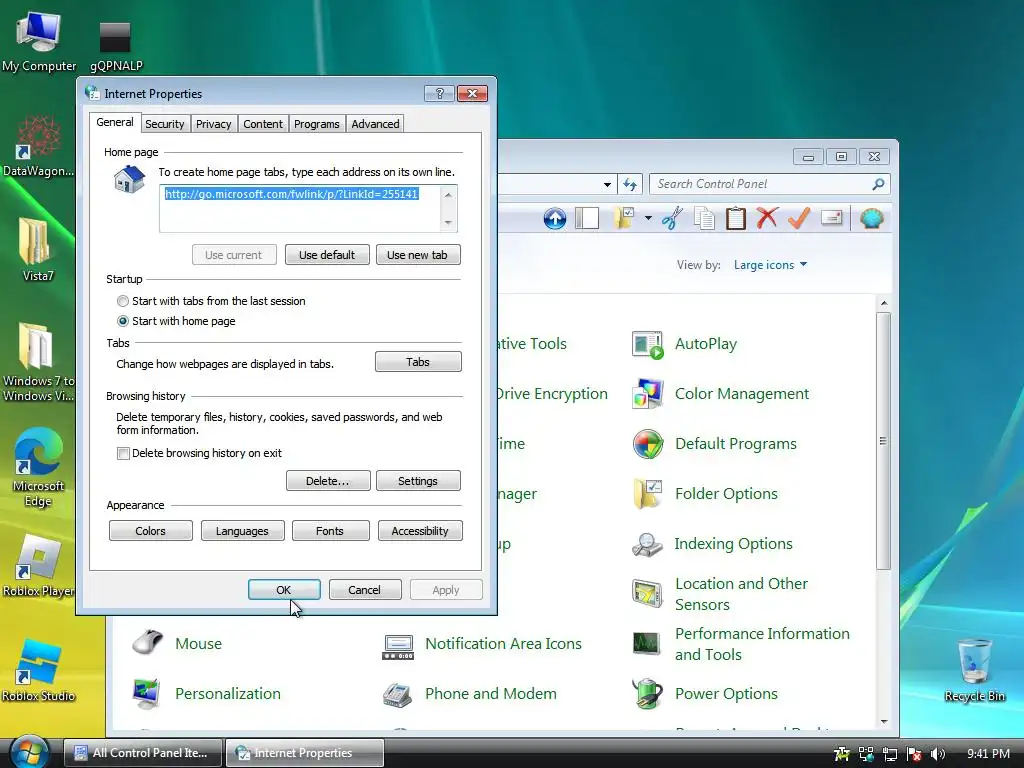Select the General tab
The width and height of the screenshot is (1024, 768).
pos(115,122)
